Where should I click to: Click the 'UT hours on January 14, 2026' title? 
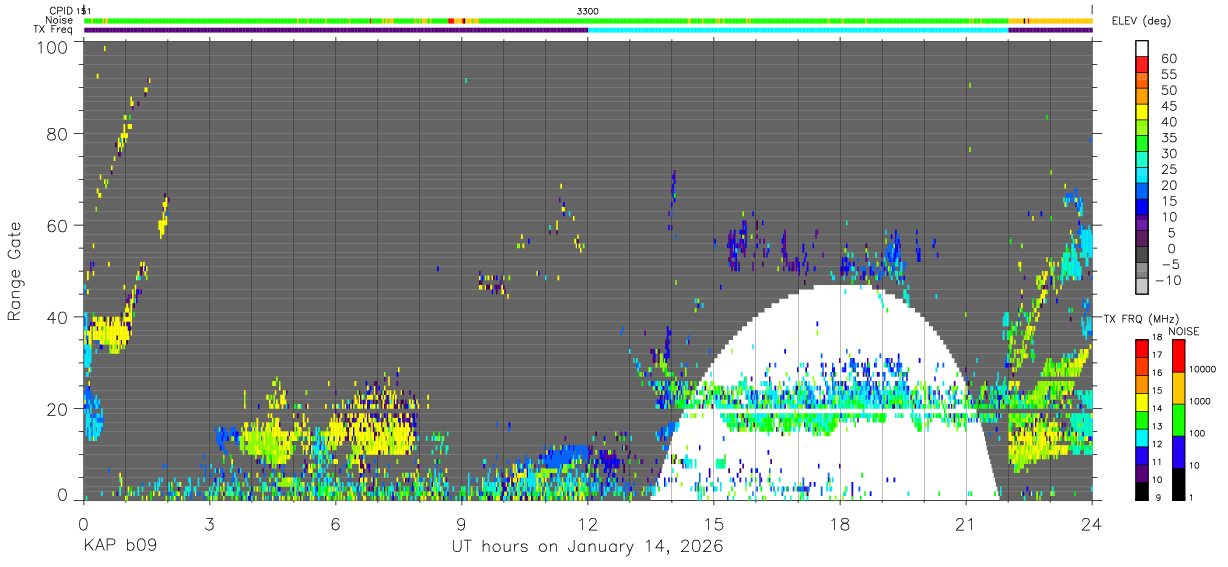(x=588, y=546)
